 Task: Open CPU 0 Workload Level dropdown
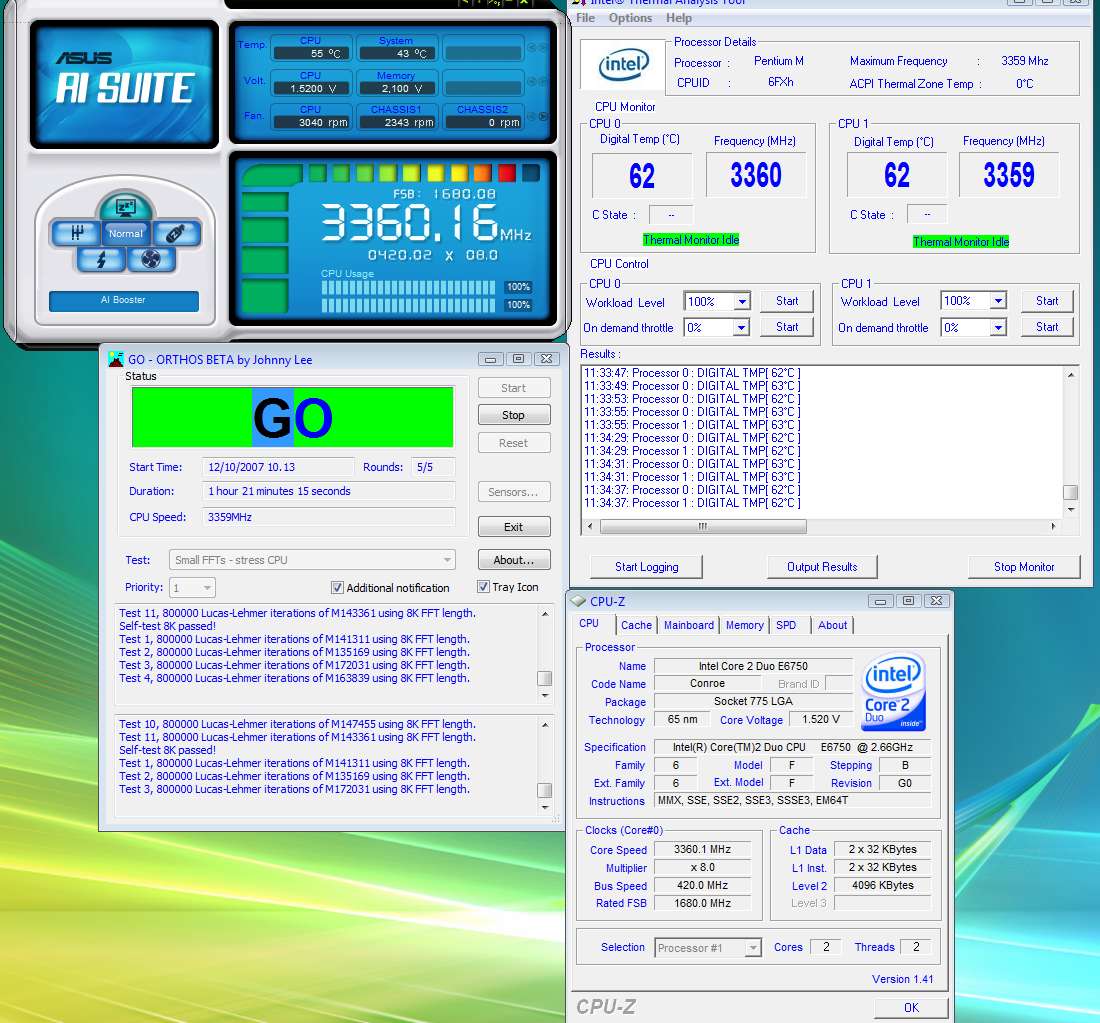click(x=742, y=302)
